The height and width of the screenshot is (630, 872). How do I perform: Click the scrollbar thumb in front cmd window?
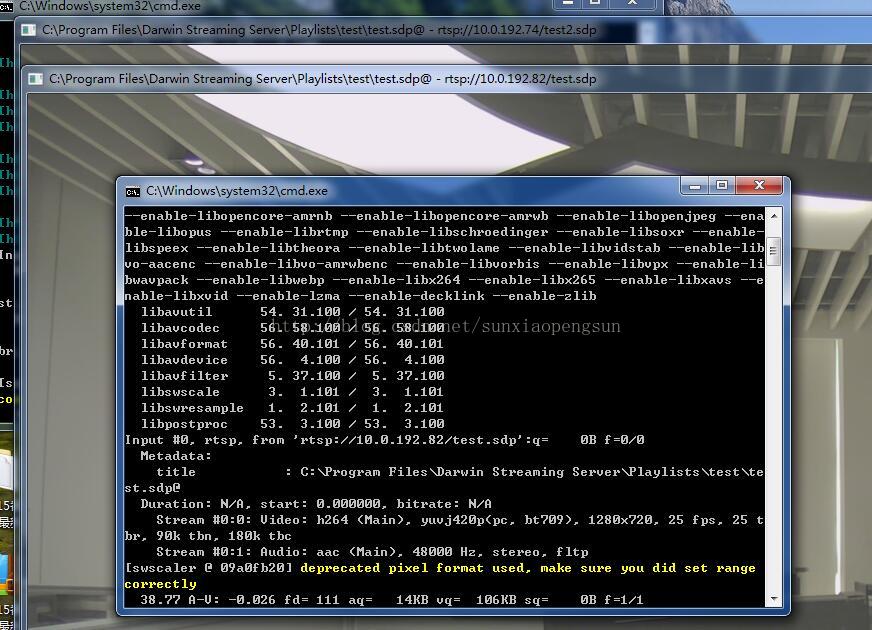click(x=773, y=251)
